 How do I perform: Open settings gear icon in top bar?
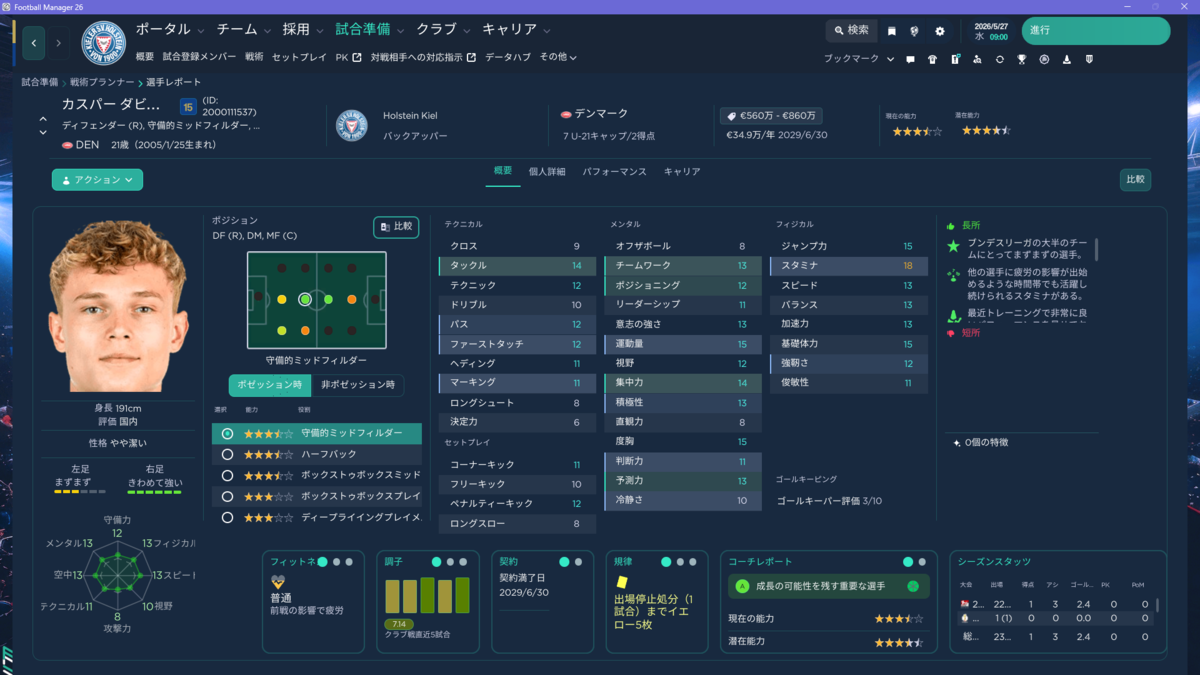pos(939,31)
